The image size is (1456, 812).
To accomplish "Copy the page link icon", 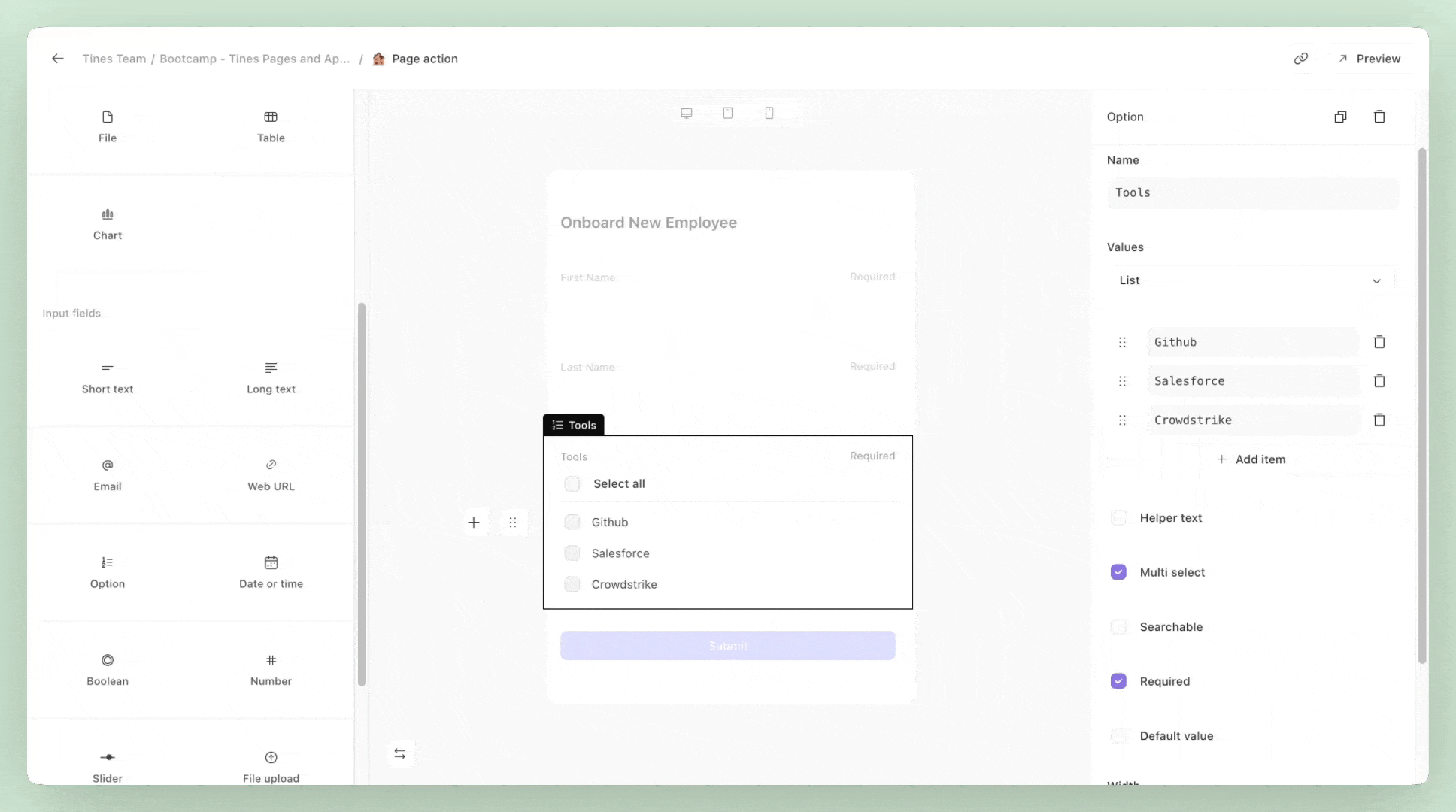I will [1300, 59].
